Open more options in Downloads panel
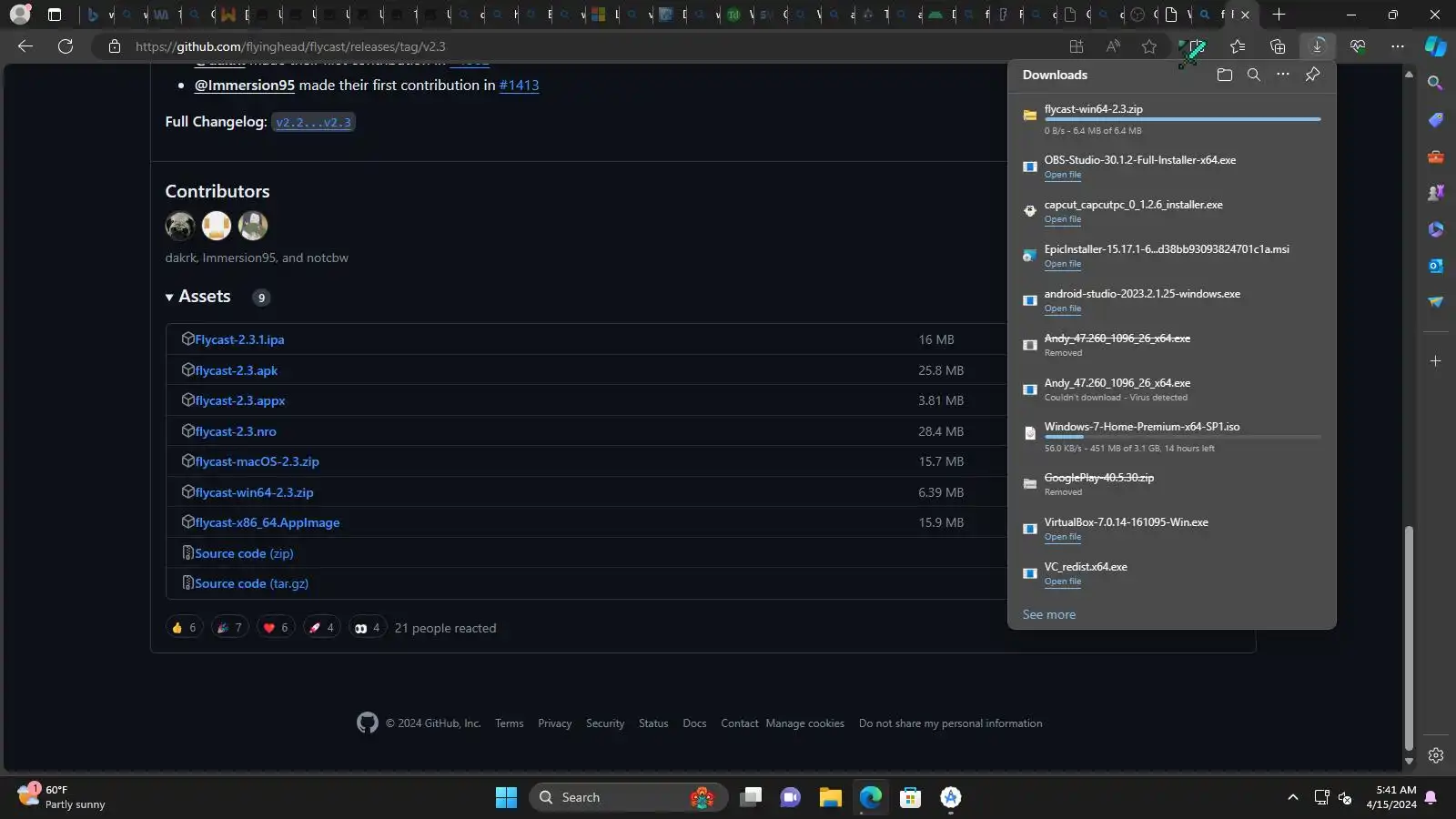Viewport: 1456px width, 819px height. coord(1282,75)
